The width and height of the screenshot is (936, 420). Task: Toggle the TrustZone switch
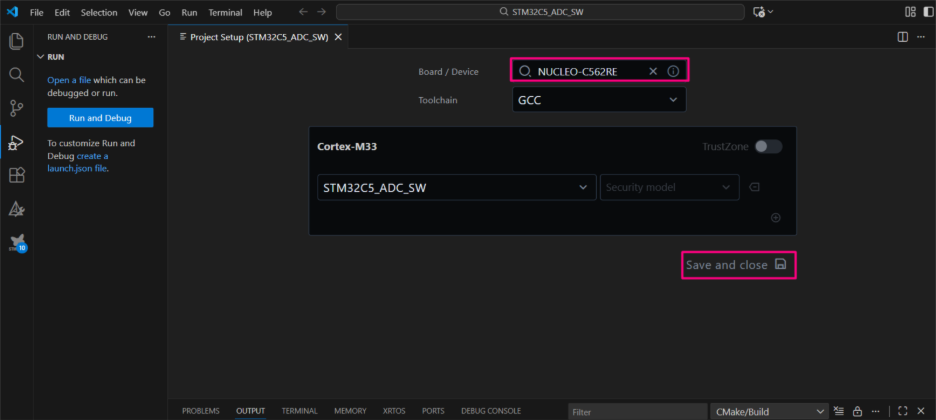pyautogui.click(x=768, y=147)
